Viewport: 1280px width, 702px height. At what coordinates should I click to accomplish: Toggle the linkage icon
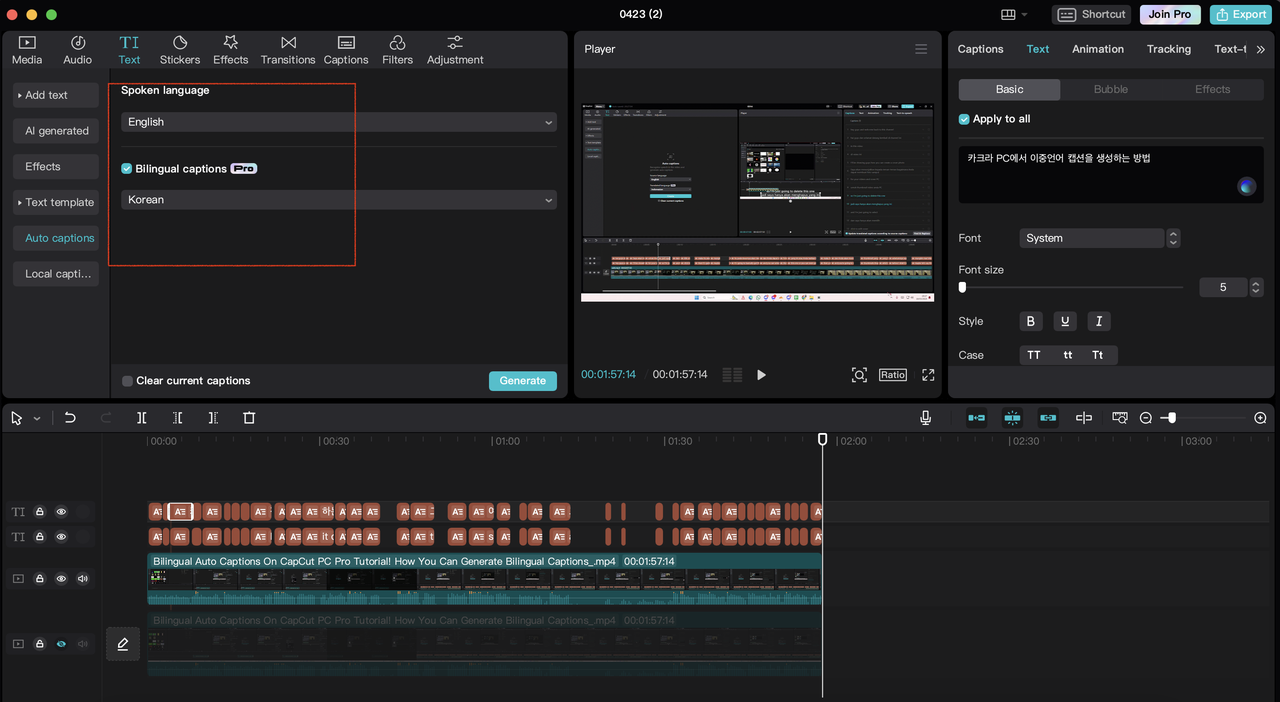pos(1048,418)
